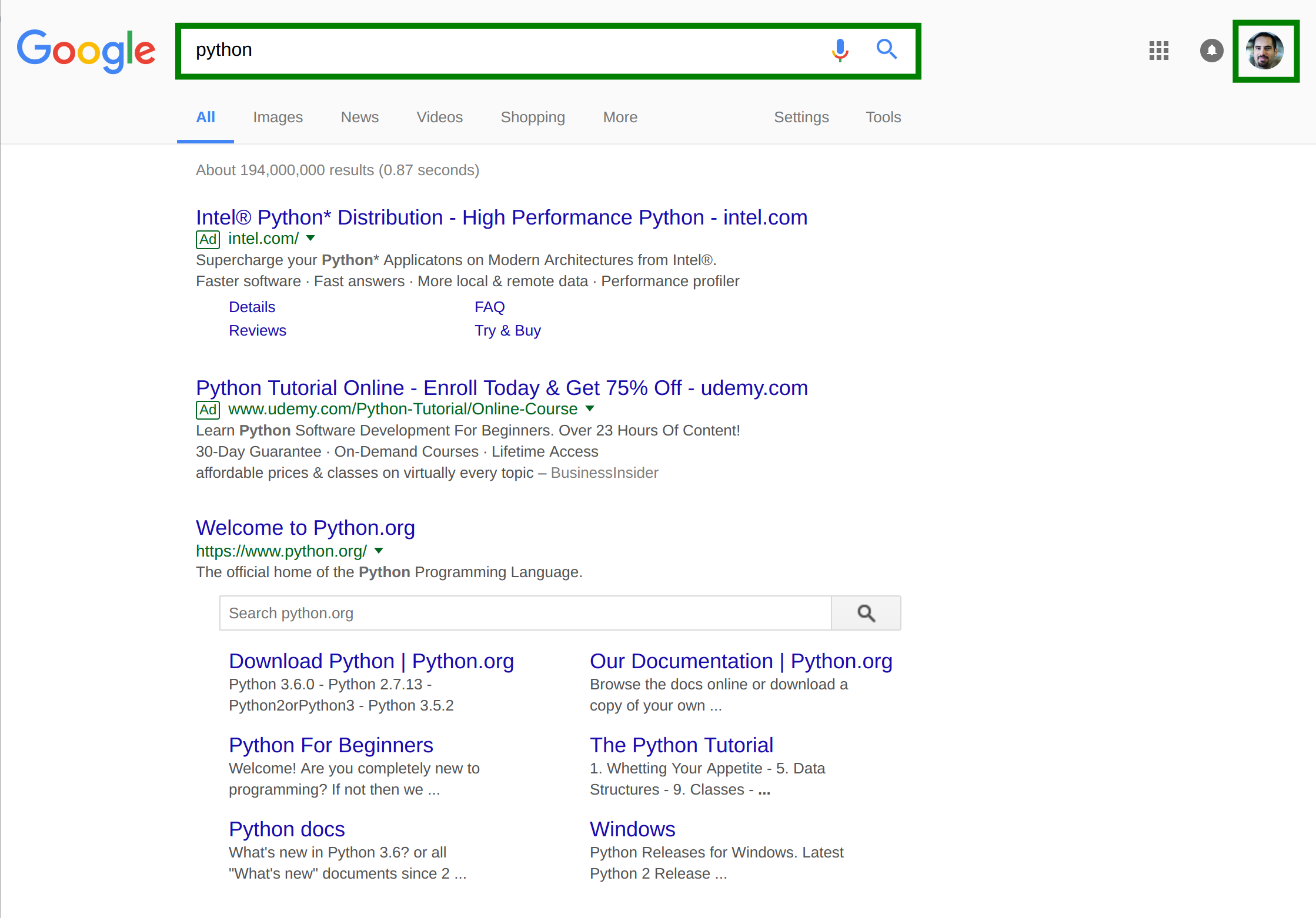The height and width of the screenshot is (918, 1316).
Task: Open Welcome to Python.org result
Action: pos(305,528)
